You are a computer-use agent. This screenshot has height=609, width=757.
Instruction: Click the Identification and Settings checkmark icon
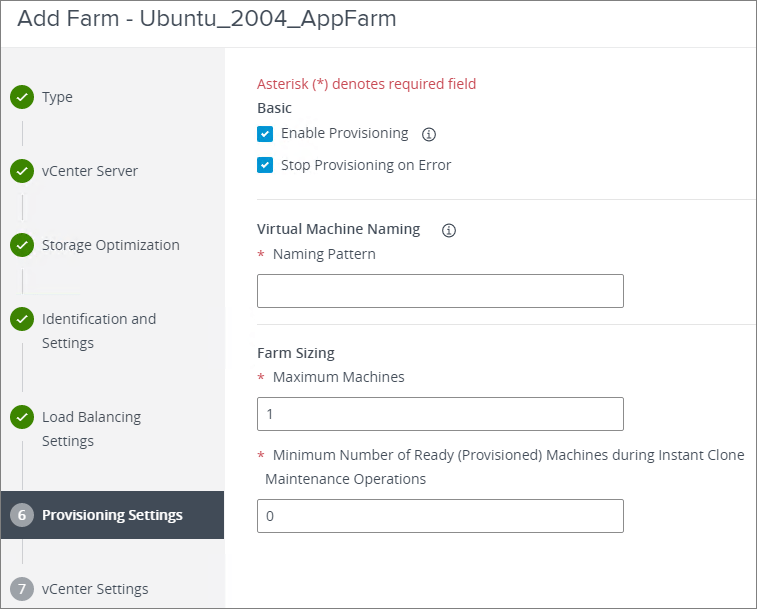pyautogui.click(x=22, y=319)
